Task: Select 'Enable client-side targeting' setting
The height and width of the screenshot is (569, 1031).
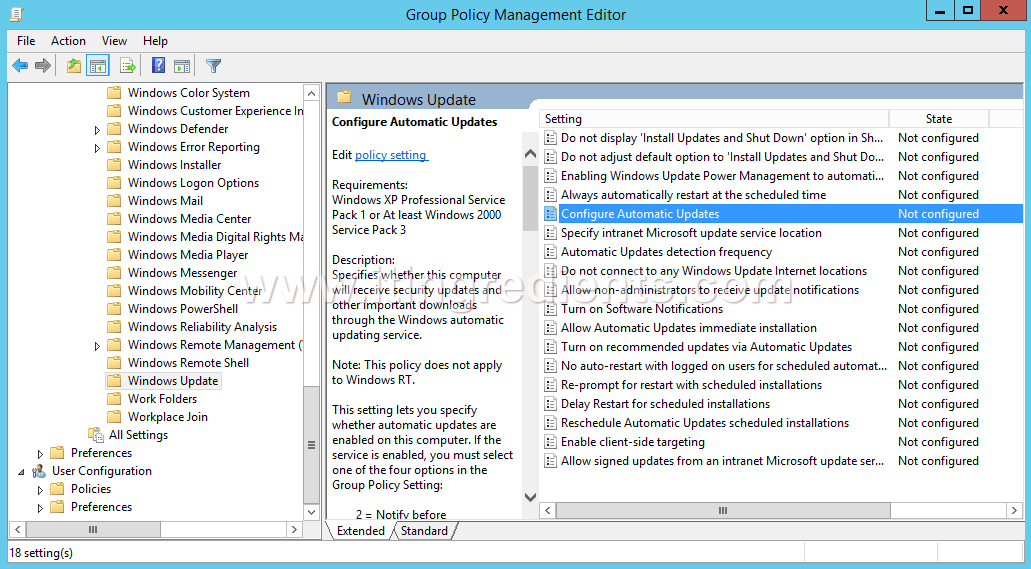Action: [632, 442]
